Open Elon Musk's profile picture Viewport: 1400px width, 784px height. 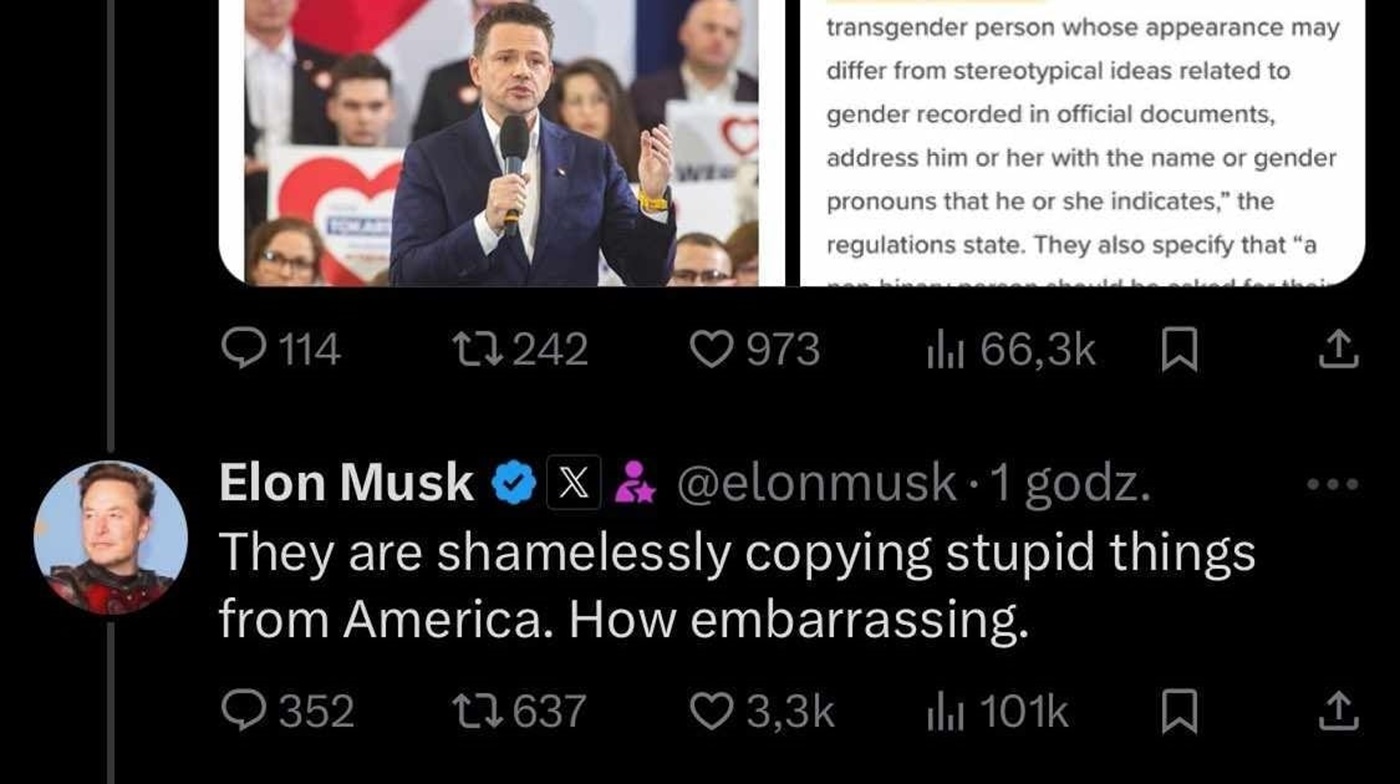(111, 537)
